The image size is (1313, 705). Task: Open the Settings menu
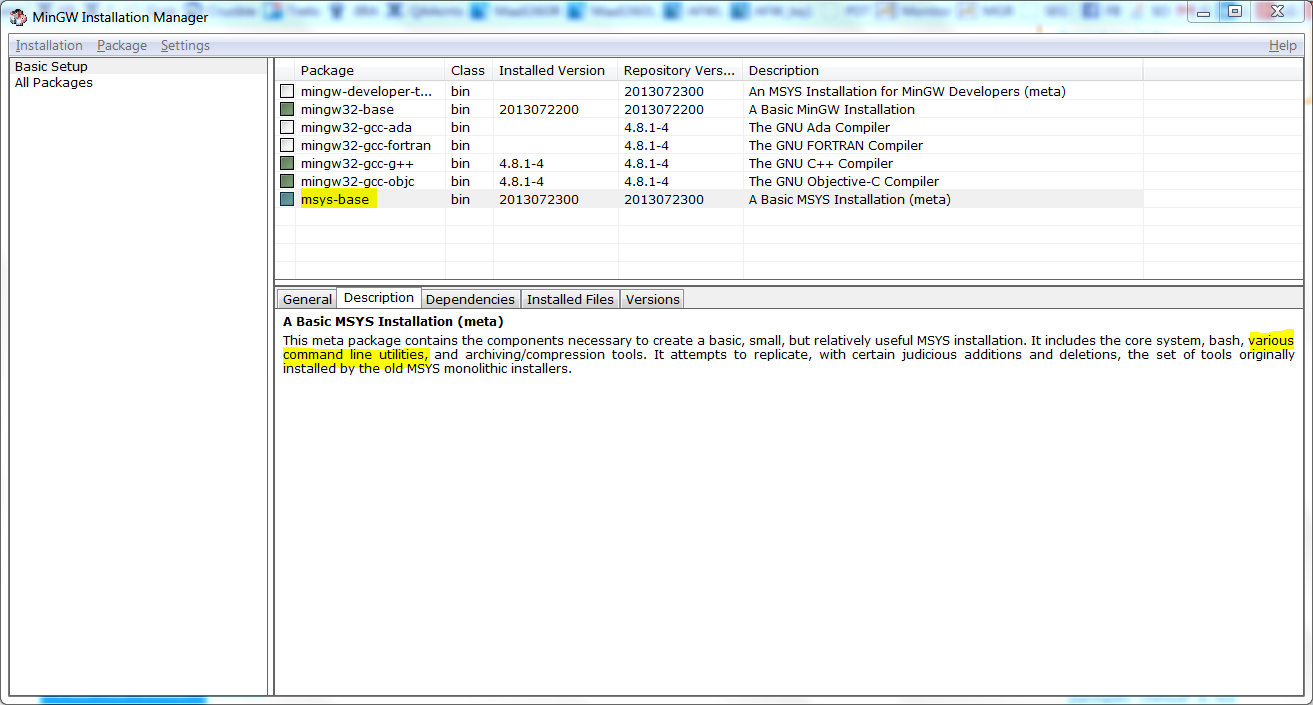coord(185,45)
